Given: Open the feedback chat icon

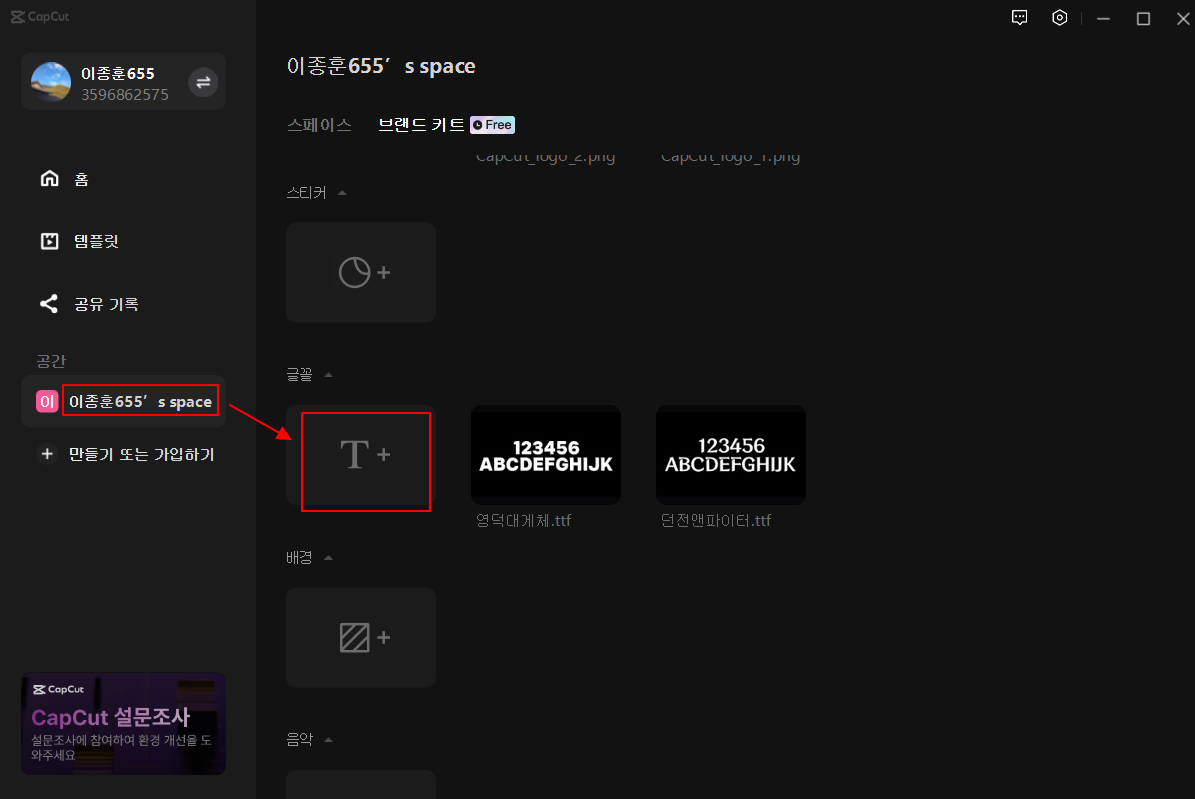Looking at the screenshot, I should [1019, 18].
